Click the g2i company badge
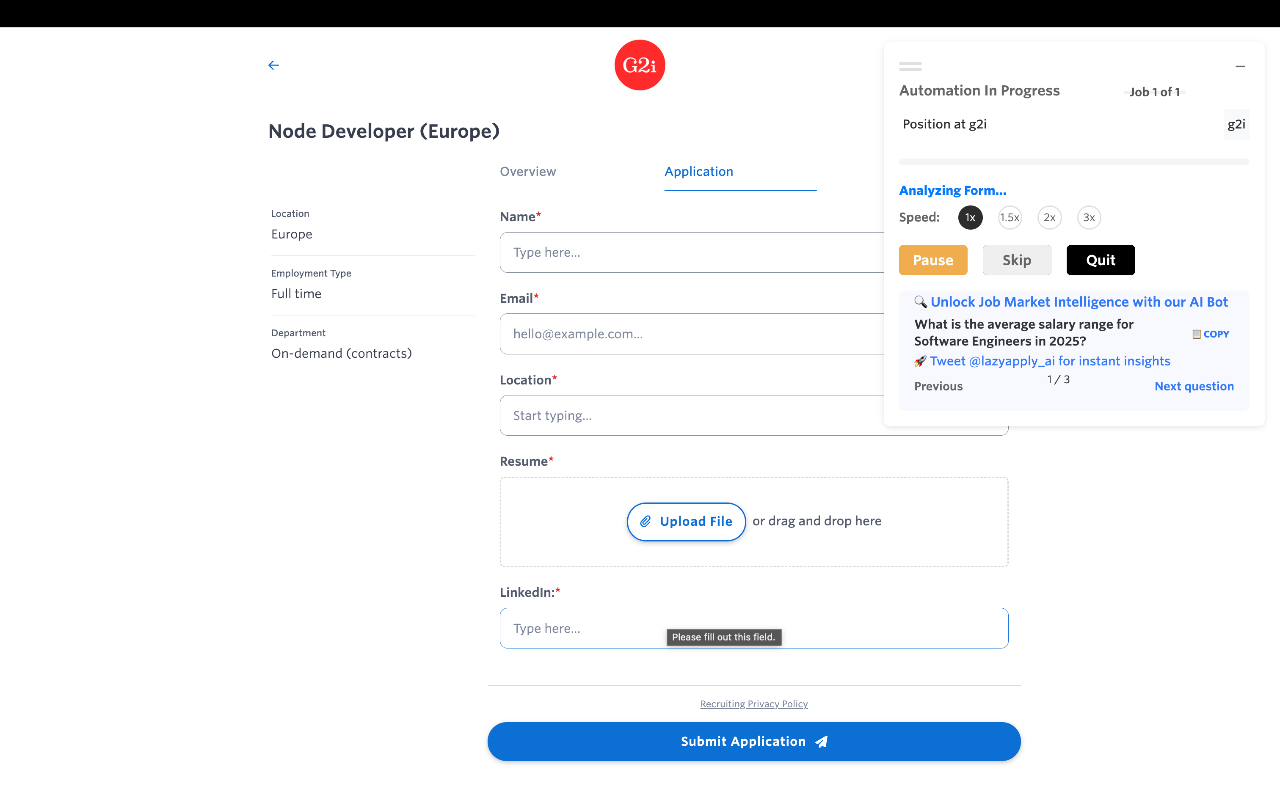Image resolution: width=1280 pixels, height=800 pixels. pos(1236,124)
